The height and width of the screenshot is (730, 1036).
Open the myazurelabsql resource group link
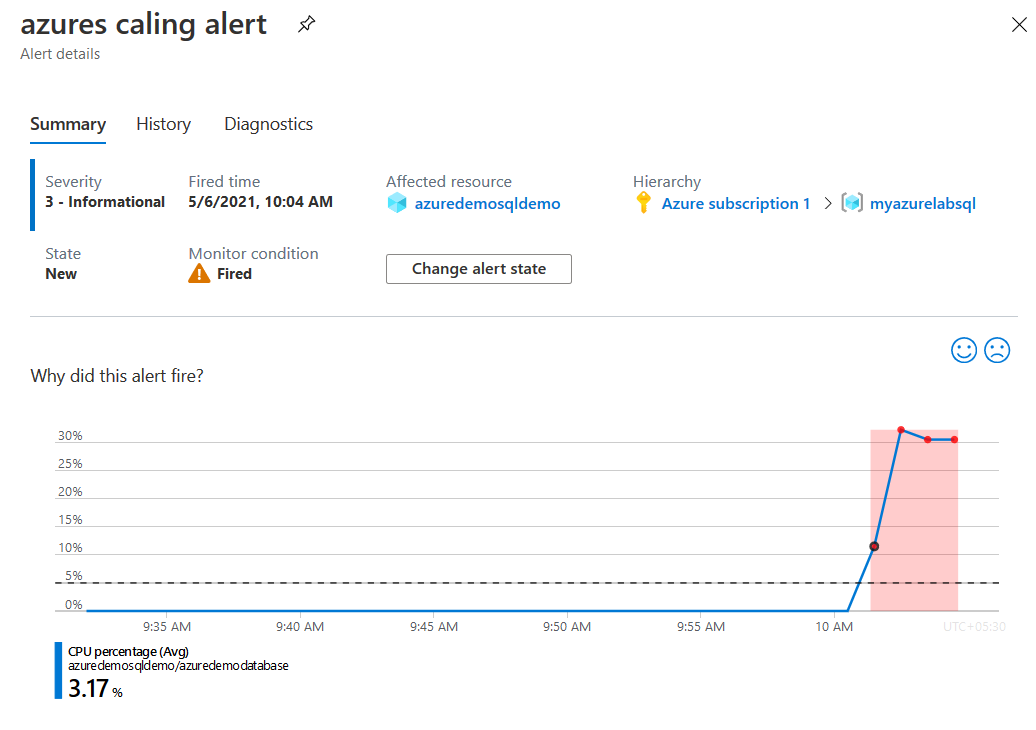coord(922,203)
